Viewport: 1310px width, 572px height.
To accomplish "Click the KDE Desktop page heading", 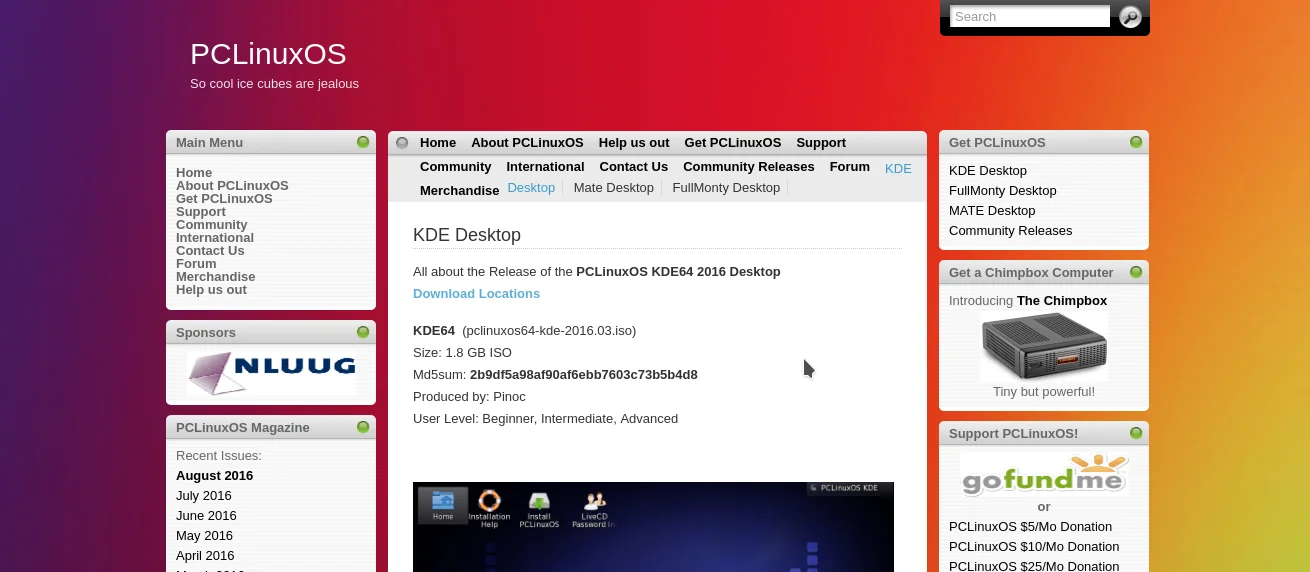I will pos(467,235).
